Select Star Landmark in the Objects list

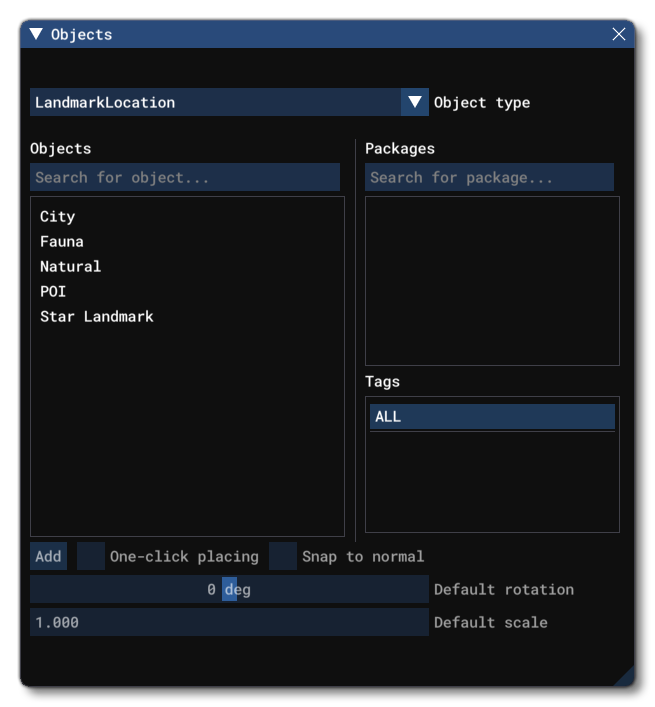coord(96,317)
